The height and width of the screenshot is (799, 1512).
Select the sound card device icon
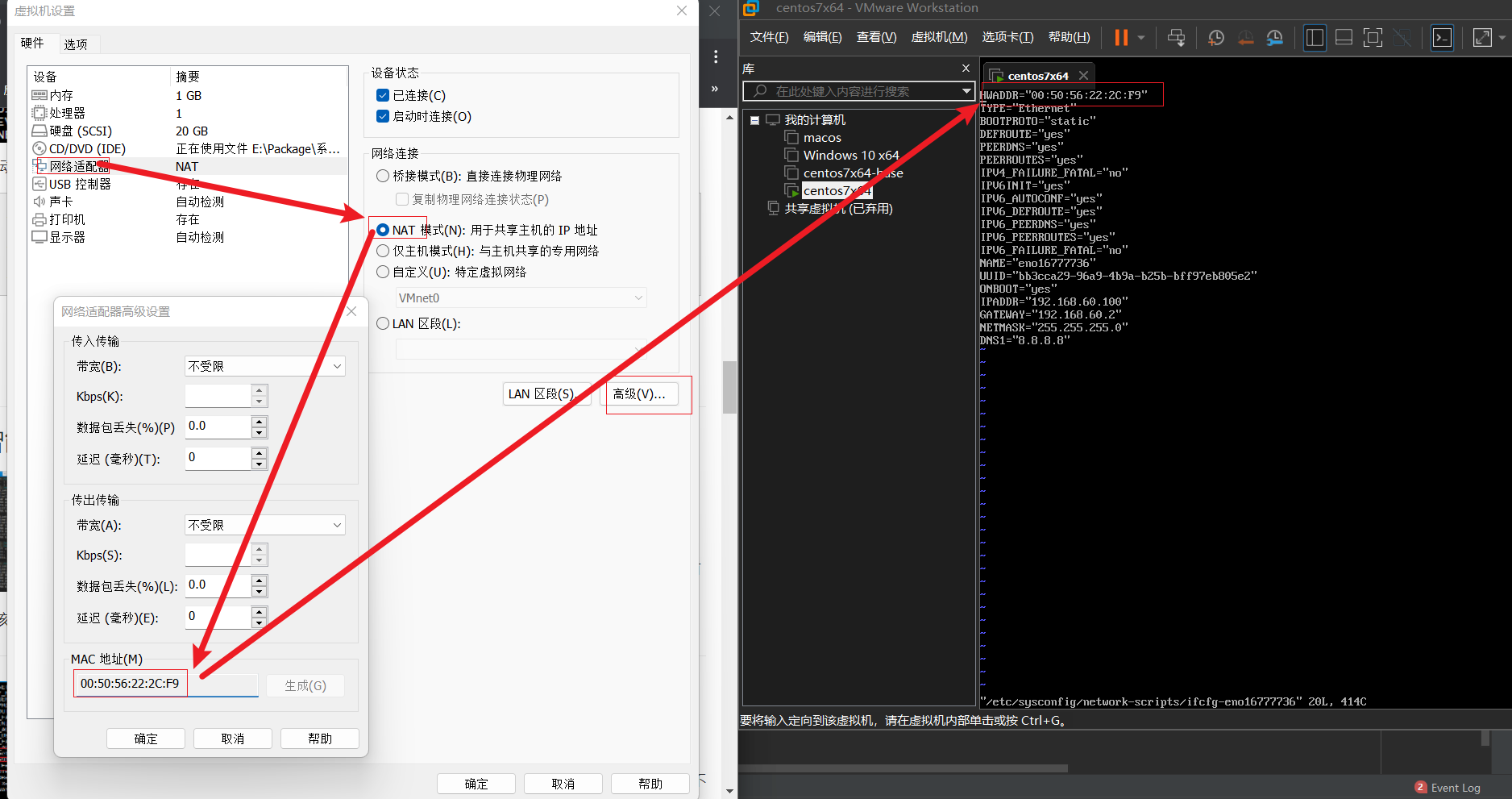click(39, 202)
